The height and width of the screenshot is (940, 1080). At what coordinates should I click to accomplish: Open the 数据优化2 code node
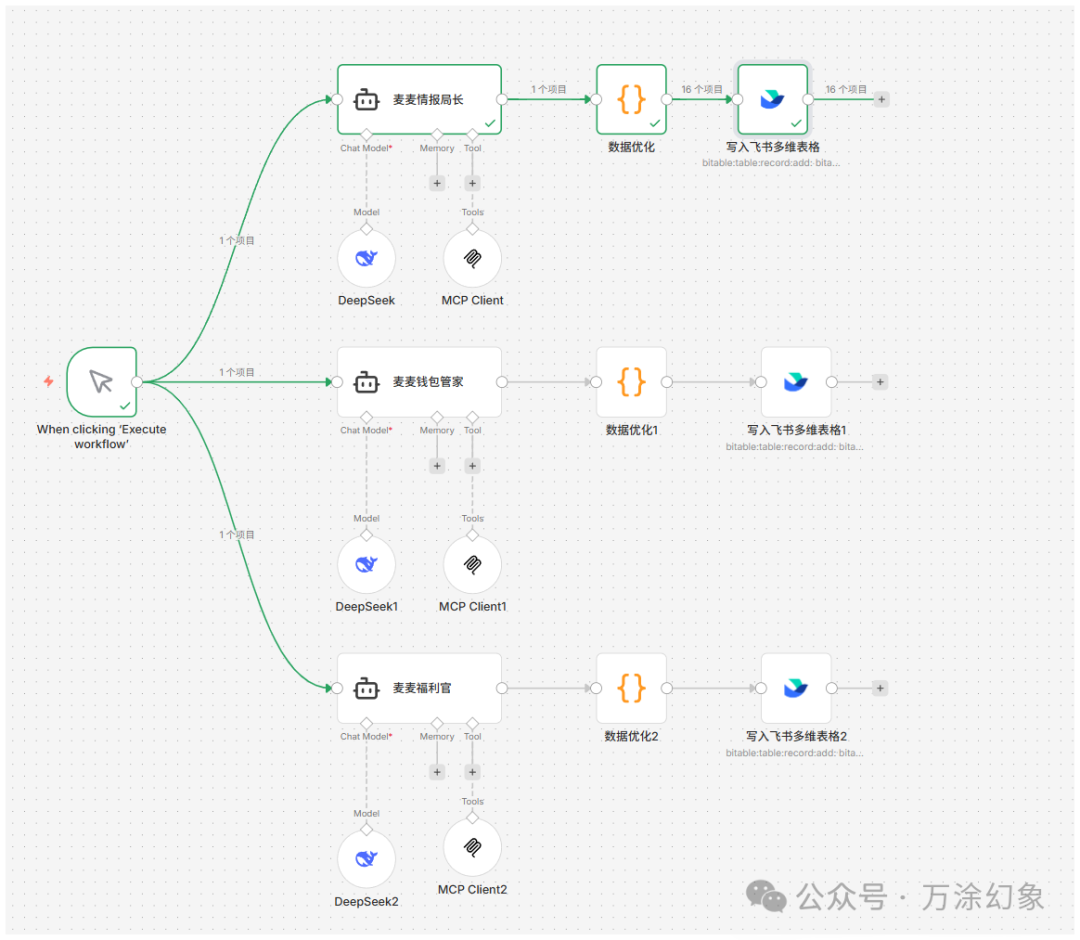631,688
